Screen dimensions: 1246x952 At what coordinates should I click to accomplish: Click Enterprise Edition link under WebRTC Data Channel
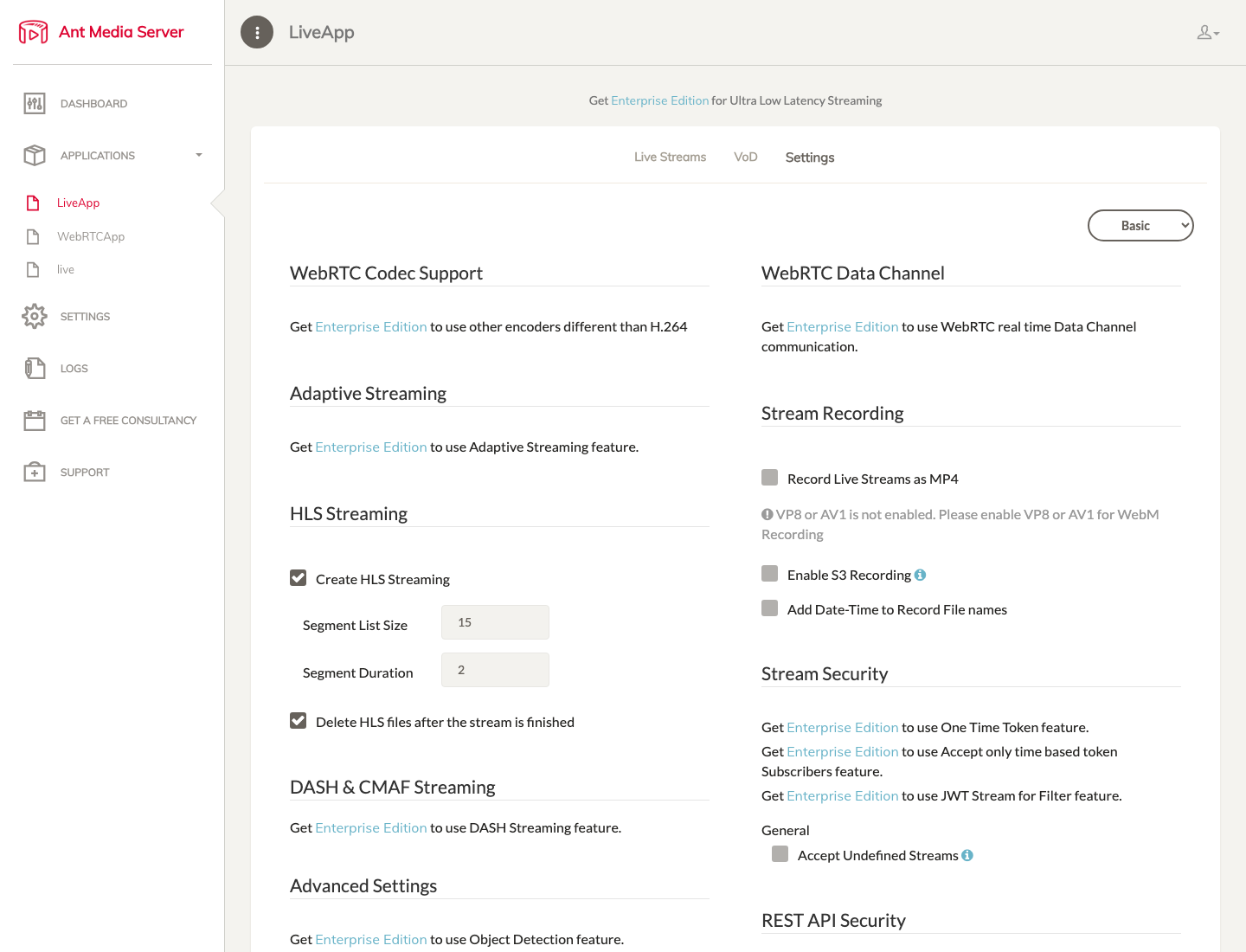(x=843, y=326)
